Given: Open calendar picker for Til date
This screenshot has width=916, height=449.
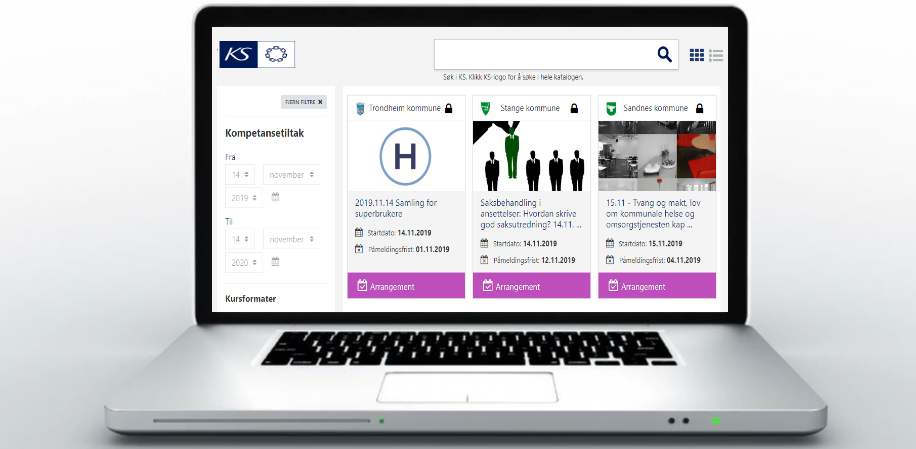Looking at the screenshot, I should (275, 262).
